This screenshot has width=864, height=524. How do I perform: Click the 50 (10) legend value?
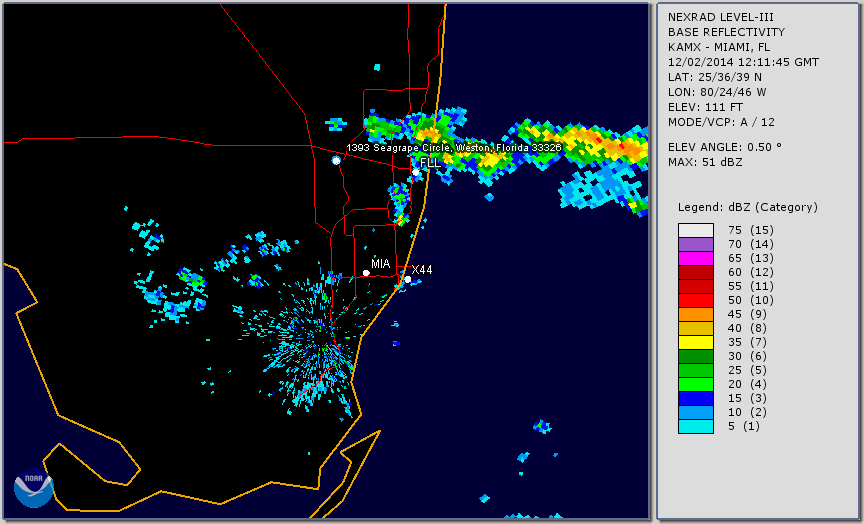(750, 300)
